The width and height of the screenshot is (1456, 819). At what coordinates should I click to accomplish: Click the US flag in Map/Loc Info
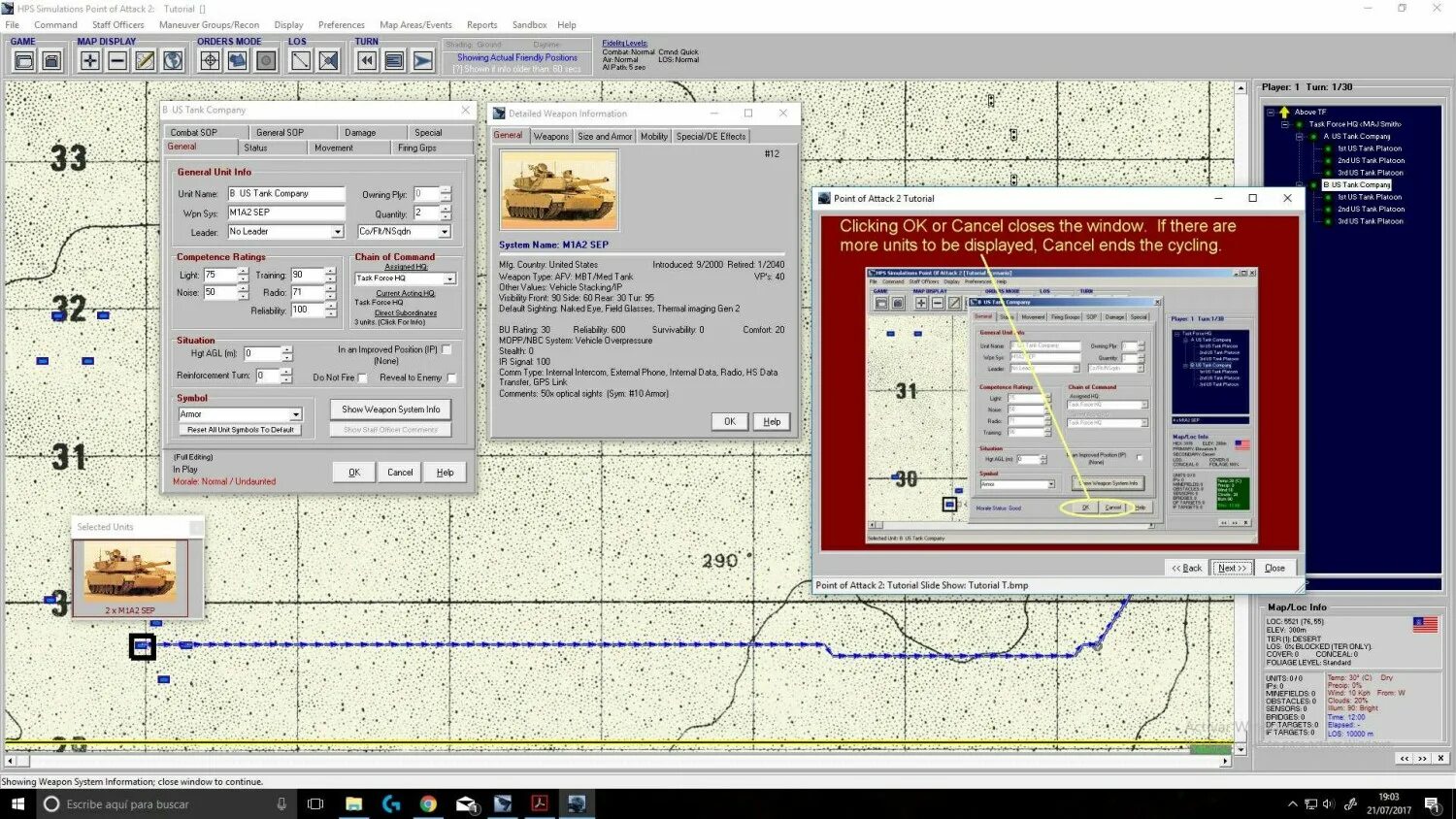point(1425,625)
